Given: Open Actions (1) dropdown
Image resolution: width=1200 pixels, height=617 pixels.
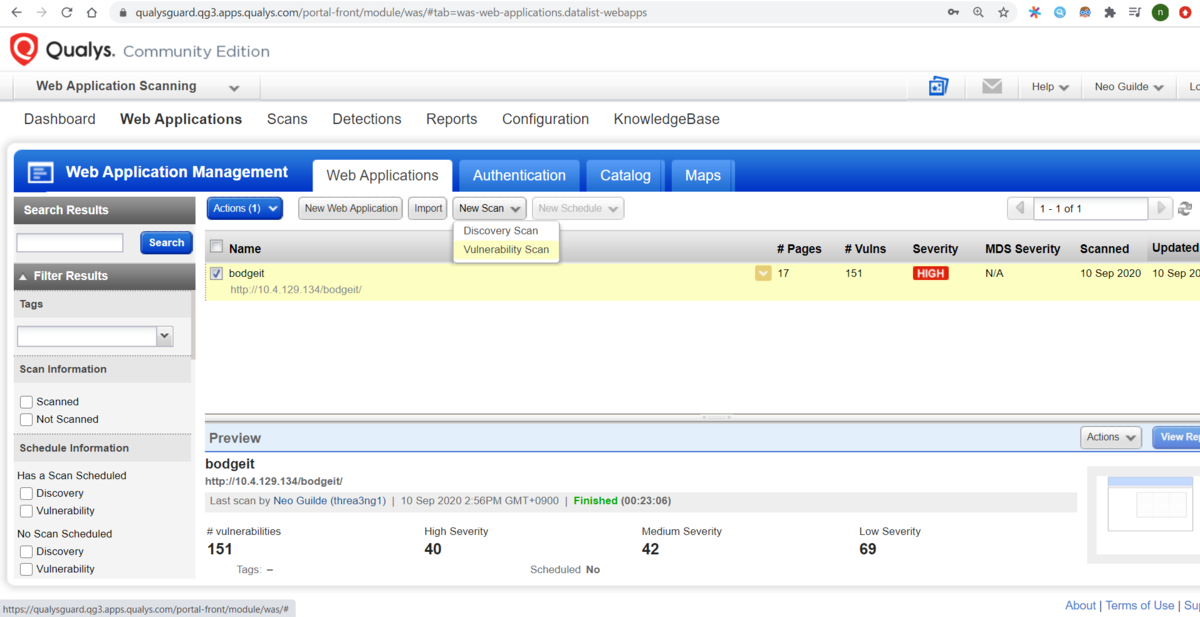Looking at the screenshot, I should 245,208.
